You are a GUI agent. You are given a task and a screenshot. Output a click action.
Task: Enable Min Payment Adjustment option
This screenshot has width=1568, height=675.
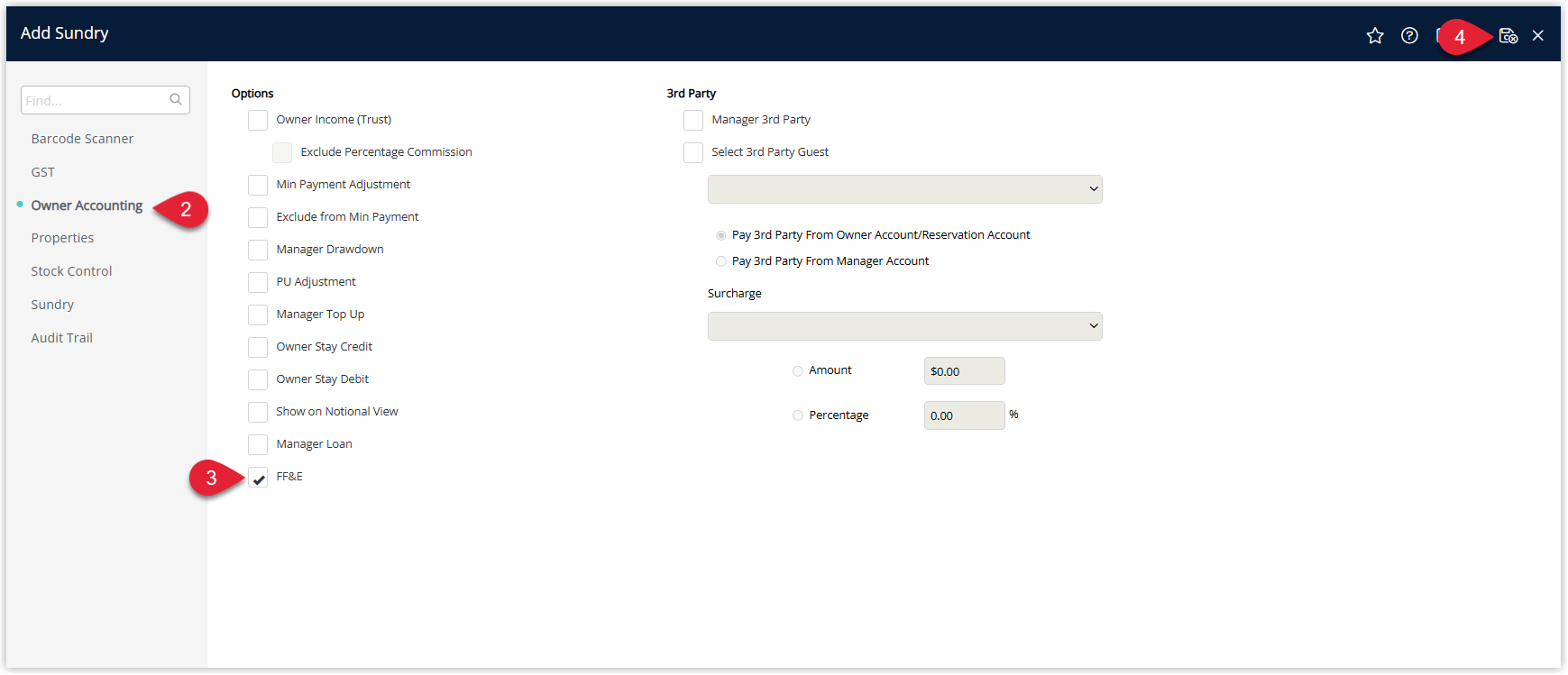pos(258,185)
